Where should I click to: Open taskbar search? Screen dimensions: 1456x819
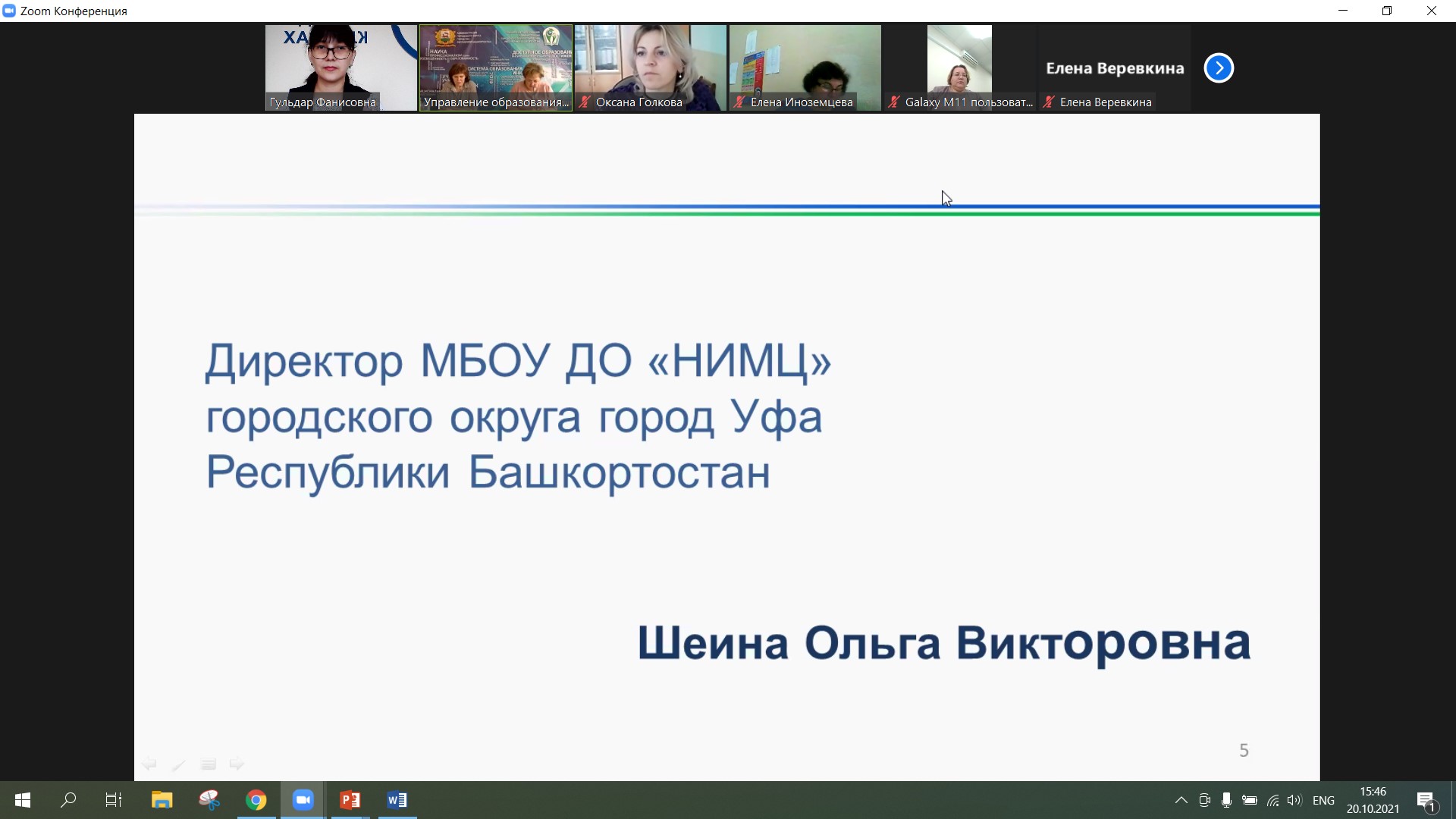coord(68,800)
